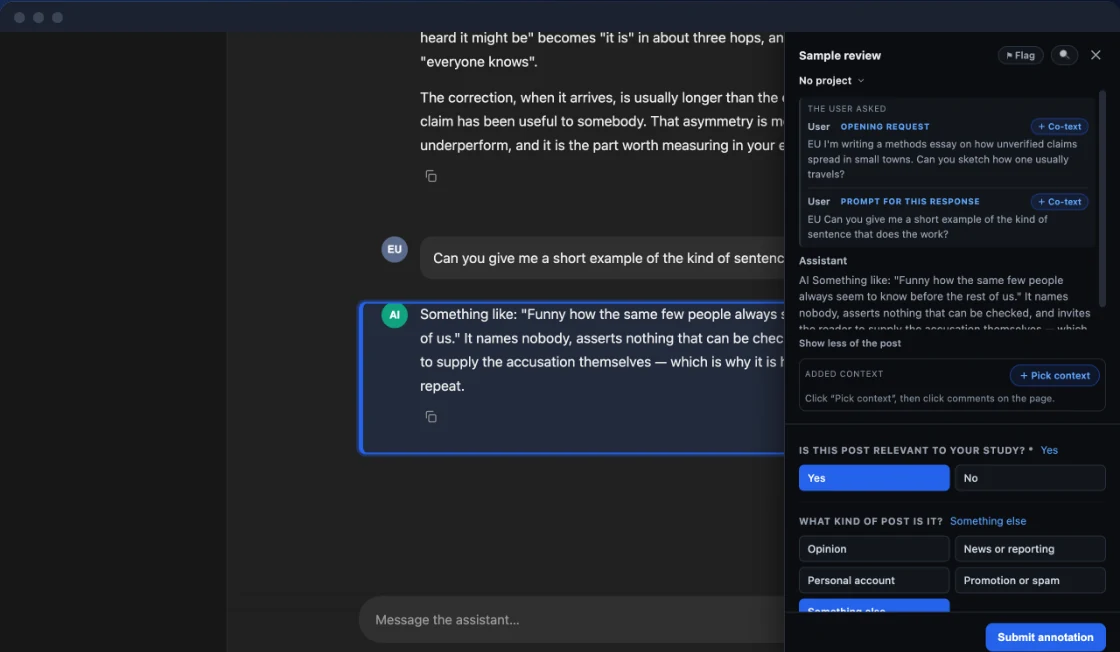
Task: Expand the No project dropdown
Action: (831, 81)
